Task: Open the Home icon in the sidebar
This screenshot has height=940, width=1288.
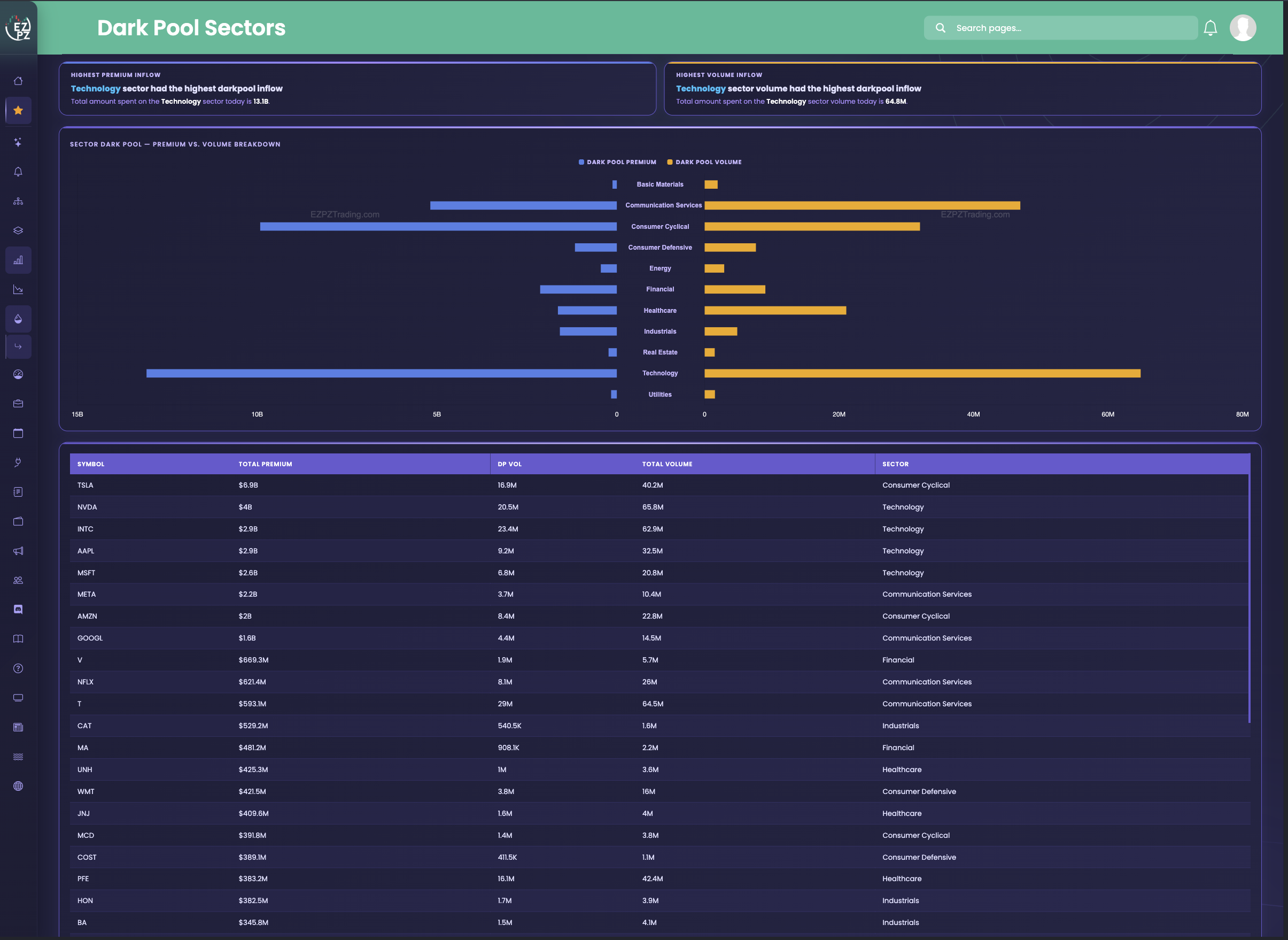Action: [x=18, y=81]
